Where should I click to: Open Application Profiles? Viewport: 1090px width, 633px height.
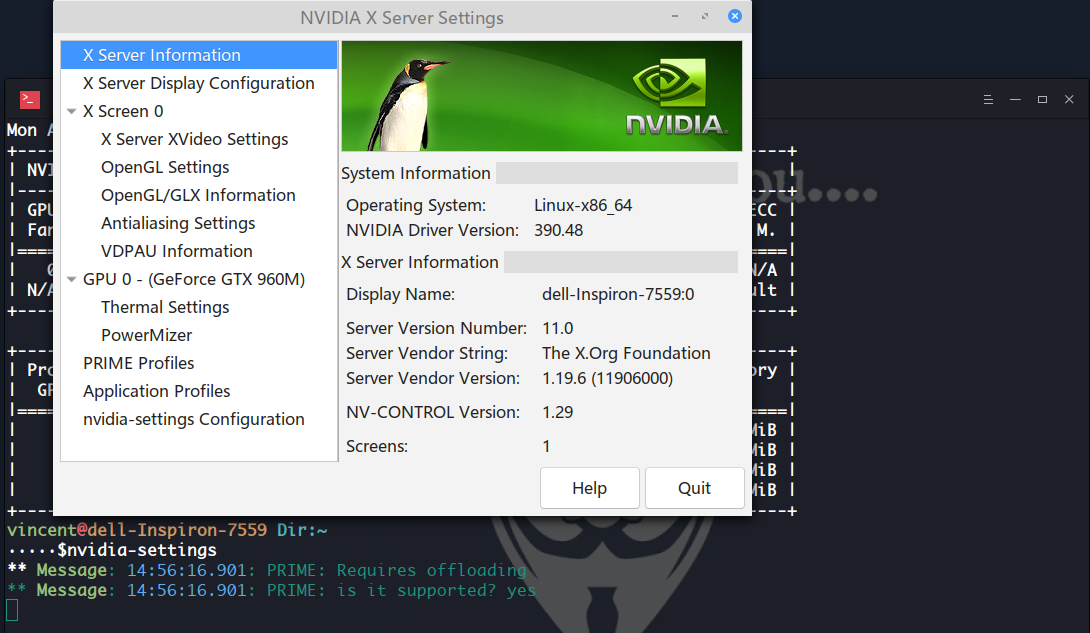coord(156,391)
